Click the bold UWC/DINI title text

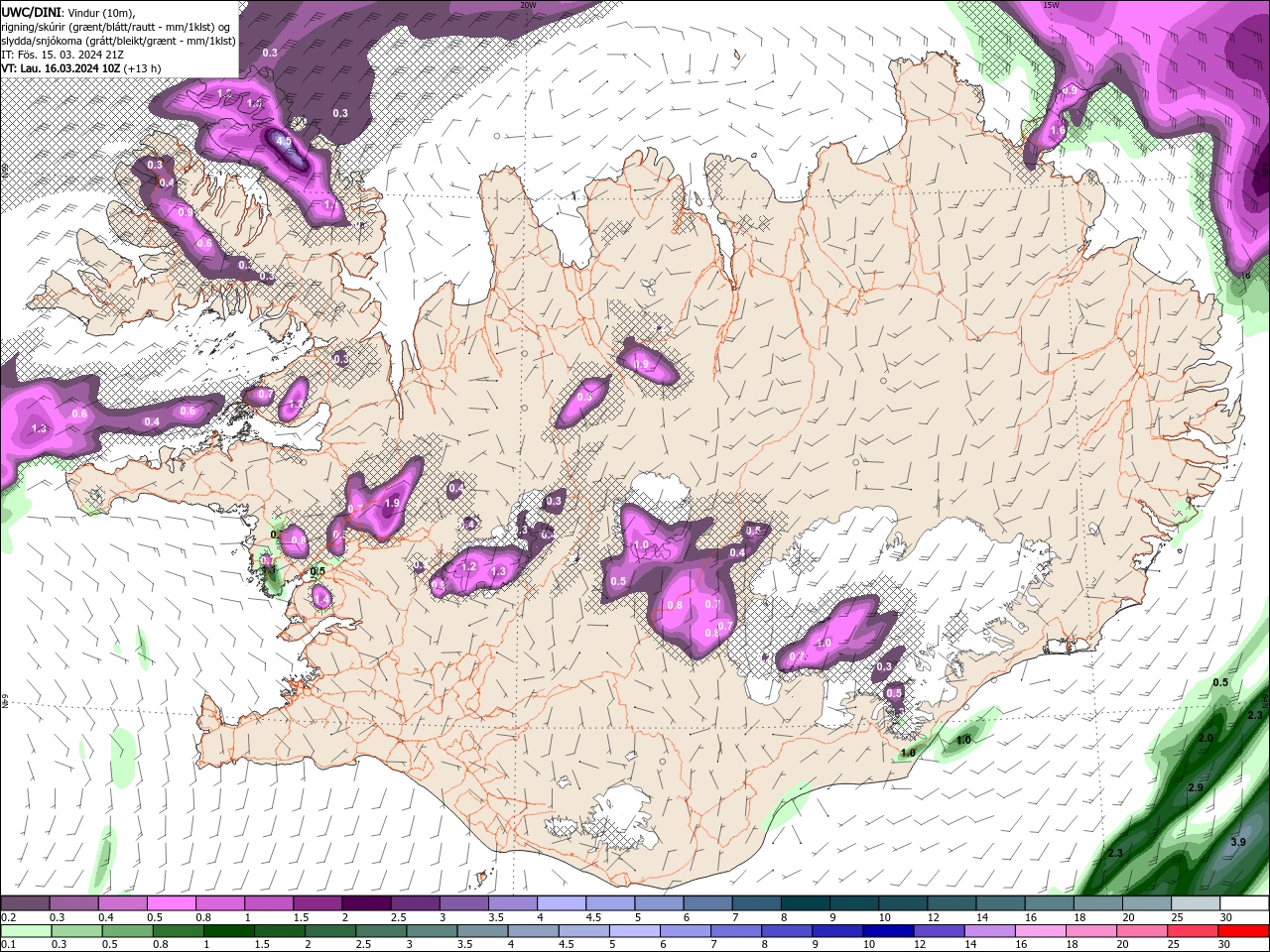[31, 12]
